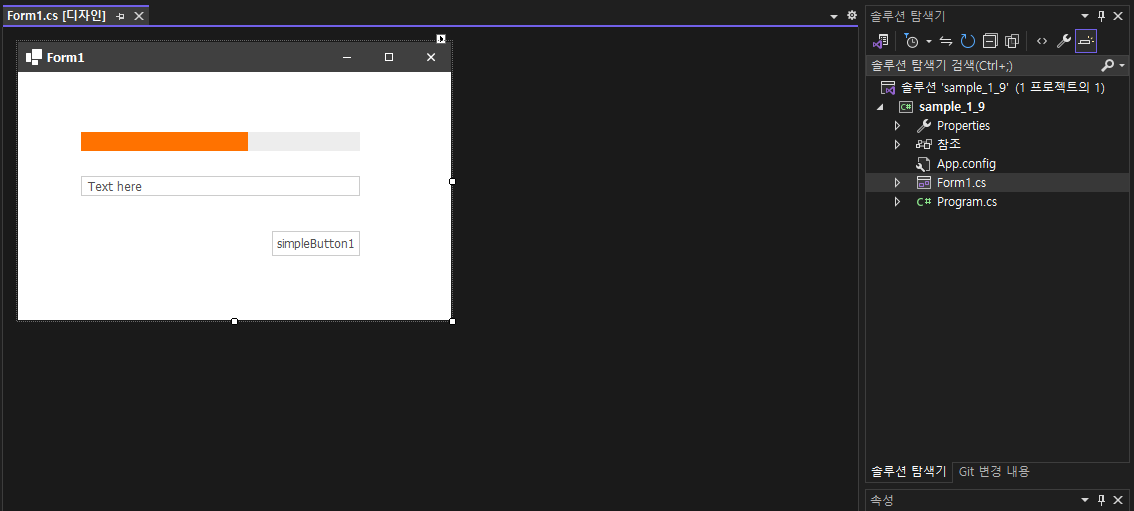Click the gray unfilled part of progress bar
The width and height of the screenshot is (1134, 511).
304,142
